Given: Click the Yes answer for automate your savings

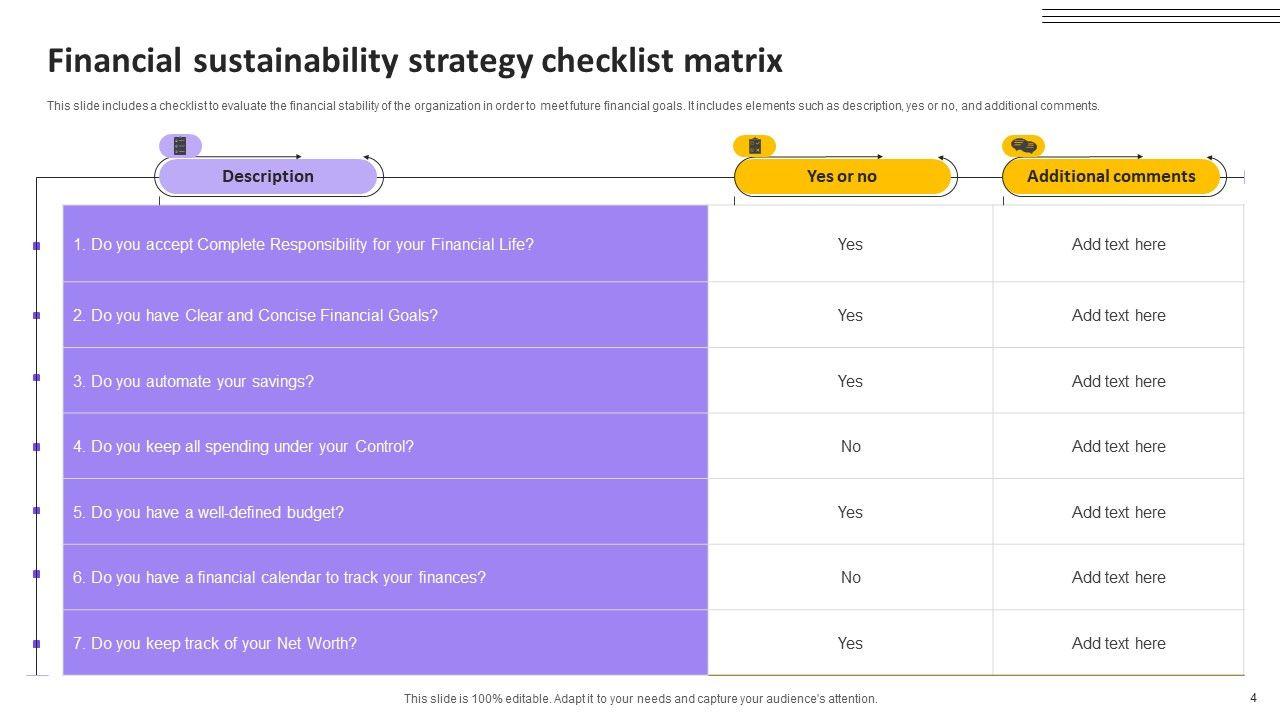Looking at the screenshot, I should tap(850, 381).
